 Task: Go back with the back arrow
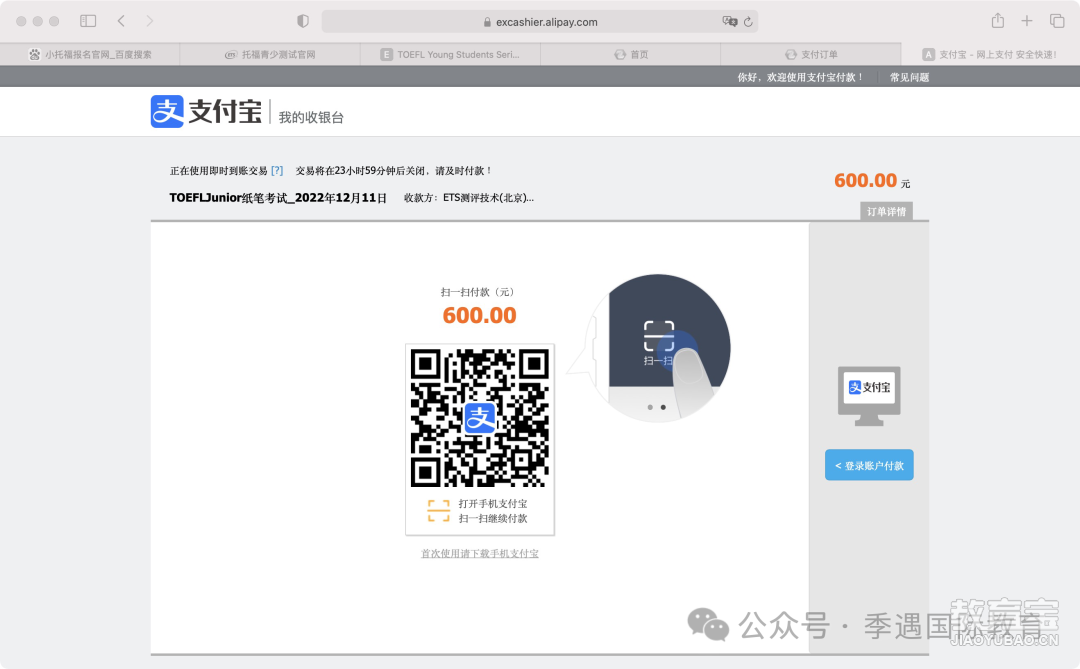click(121, 21)
